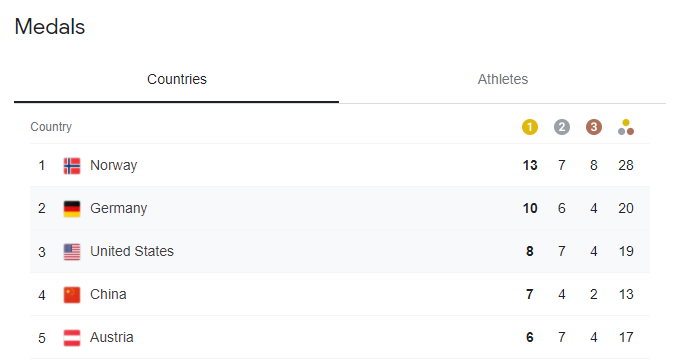The width and height of the screenshot is (677, 364).
Task: Switch to the Athletes tab
Action: pos(503,79)
